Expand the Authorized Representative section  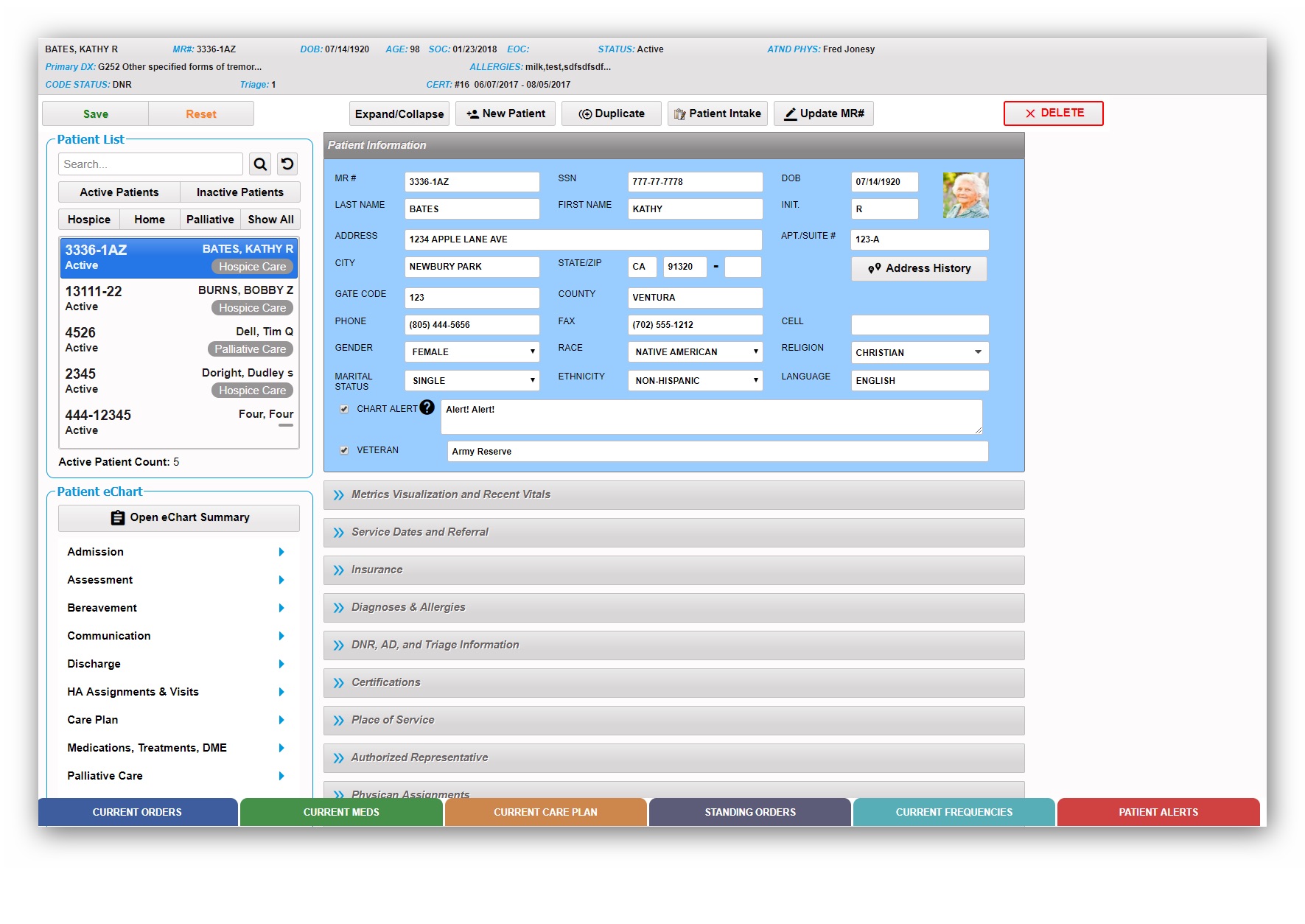point(674,758)
